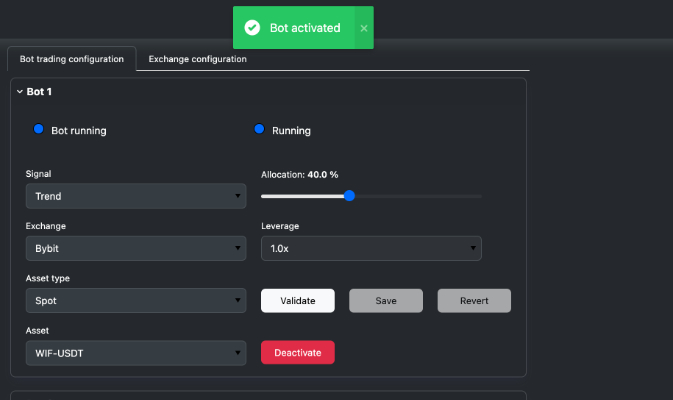
Task: Click the green checkmark success icon
Action: pyautogui.click(x=252, y=28)
